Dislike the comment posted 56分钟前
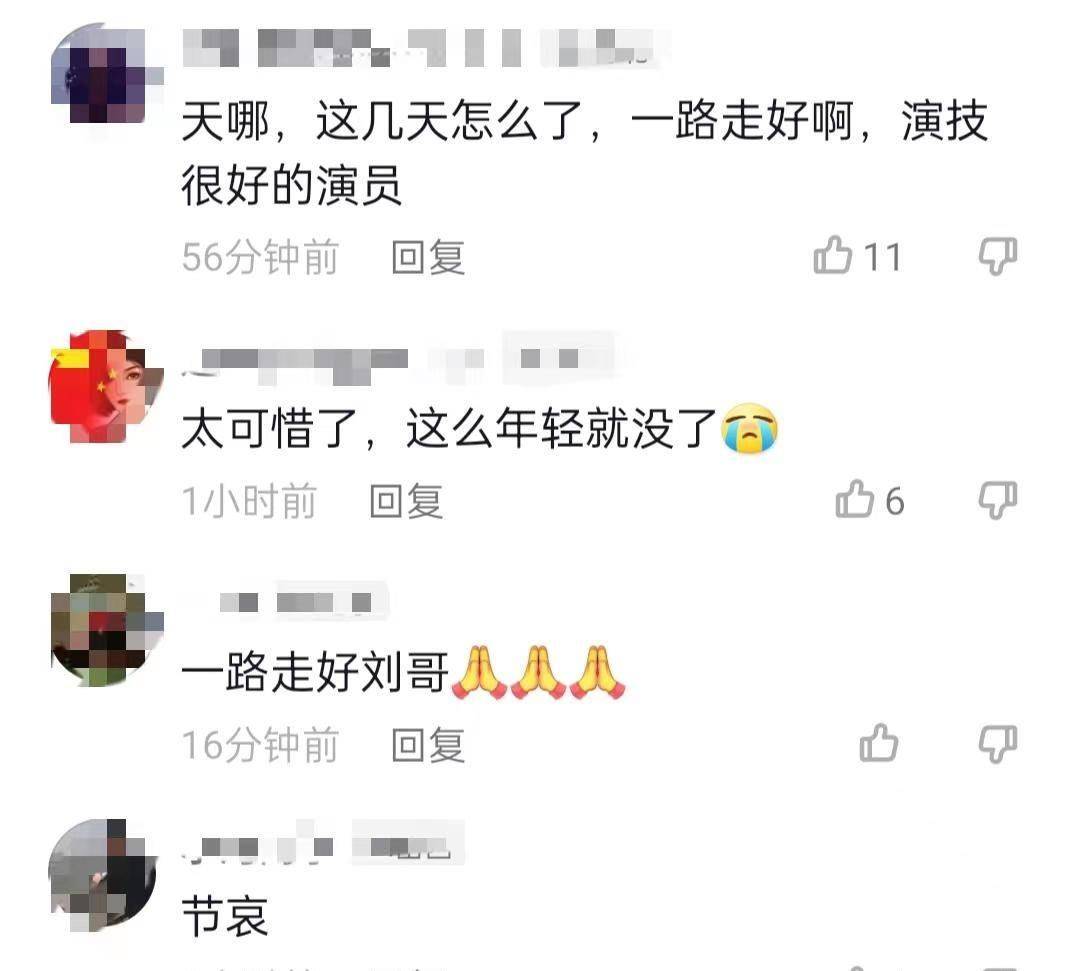This screenshot has width=1080, height=971. pyautogui.click(x=998, y=257)
